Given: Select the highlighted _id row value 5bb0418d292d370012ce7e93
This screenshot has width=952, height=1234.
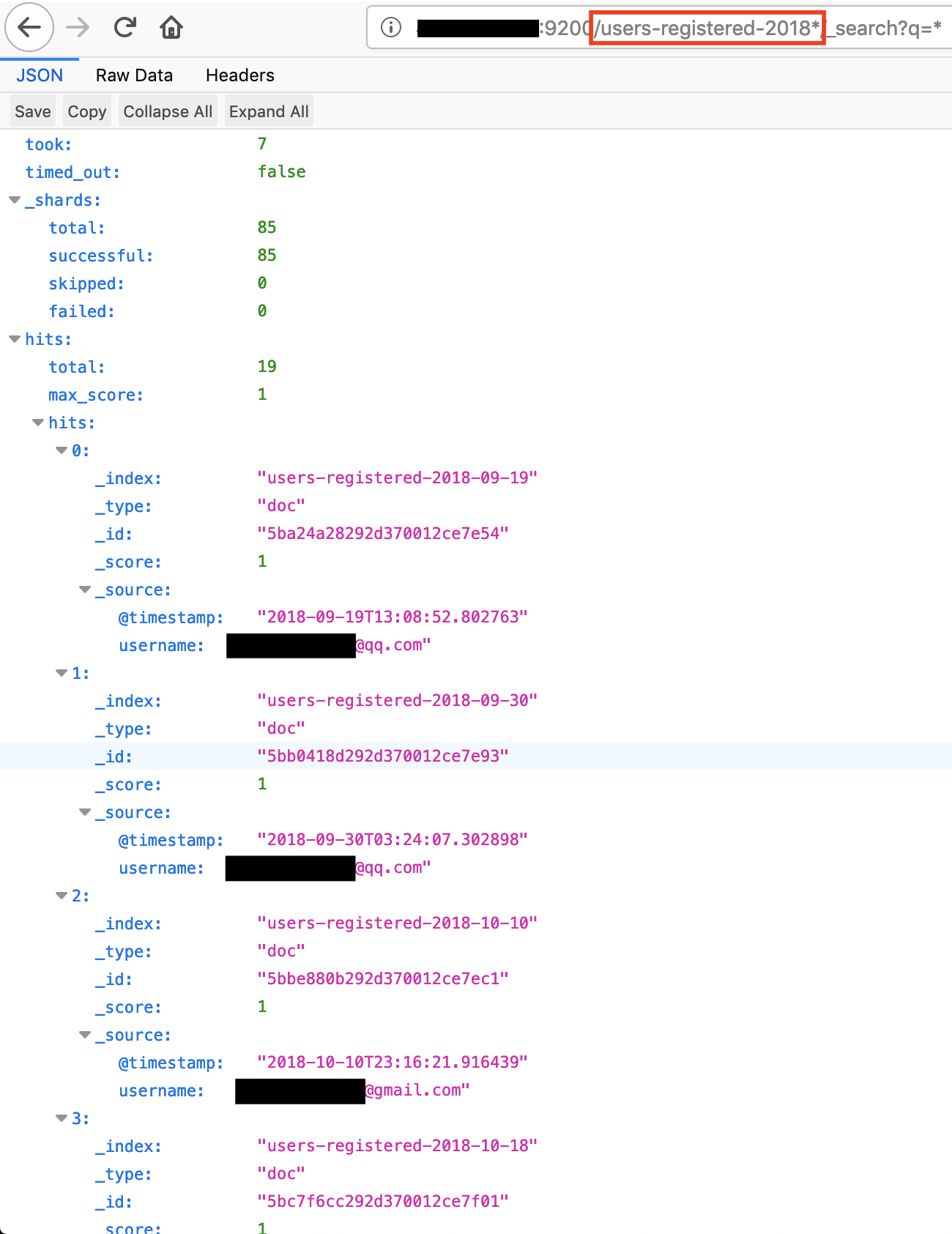Looking at the screenshot, I should (x=382, y=756).
